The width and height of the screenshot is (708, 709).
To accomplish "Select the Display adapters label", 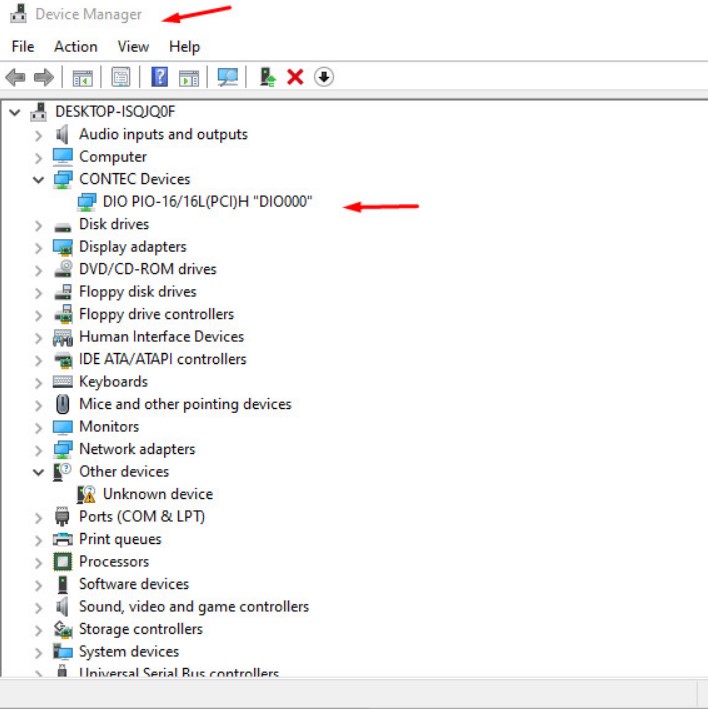I will 132,247.
